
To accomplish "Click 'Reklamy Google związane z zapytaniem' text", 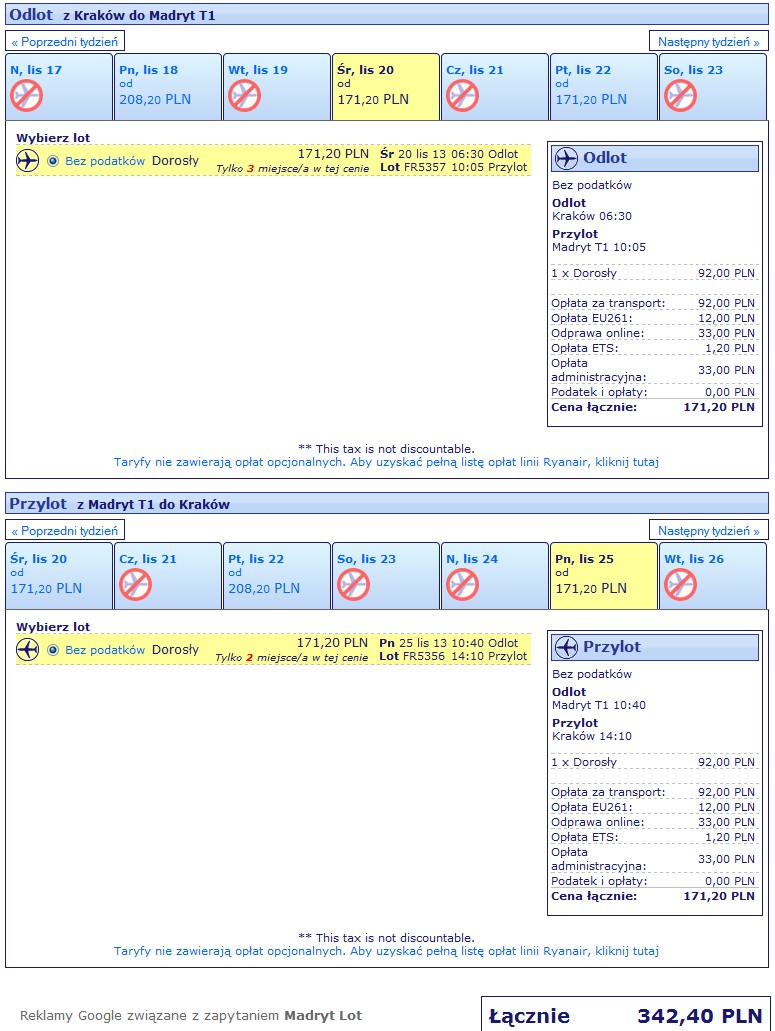I will (x=149, y=1016).
